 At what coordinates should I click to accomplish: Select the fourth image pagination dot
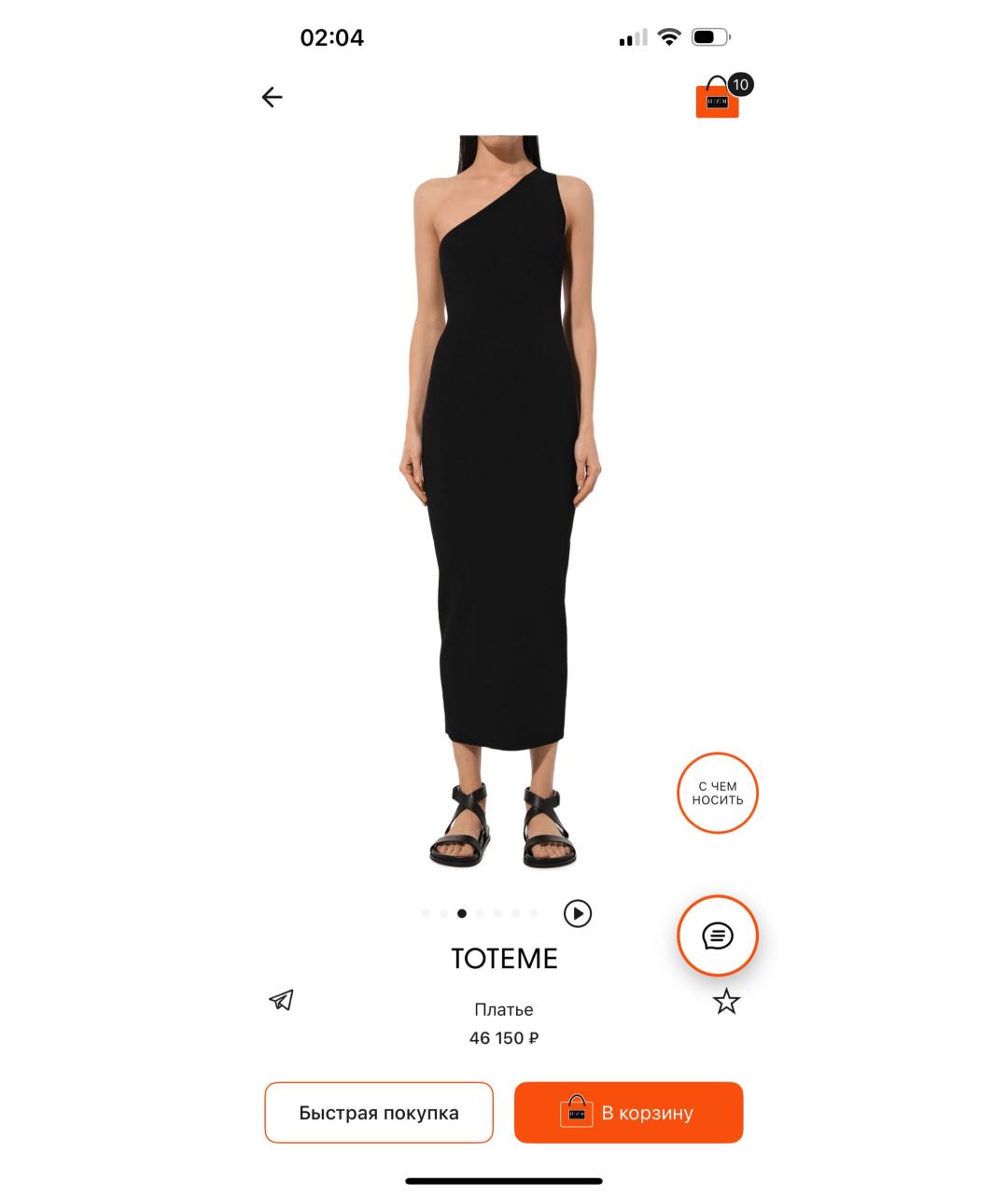tap(480, 914)
